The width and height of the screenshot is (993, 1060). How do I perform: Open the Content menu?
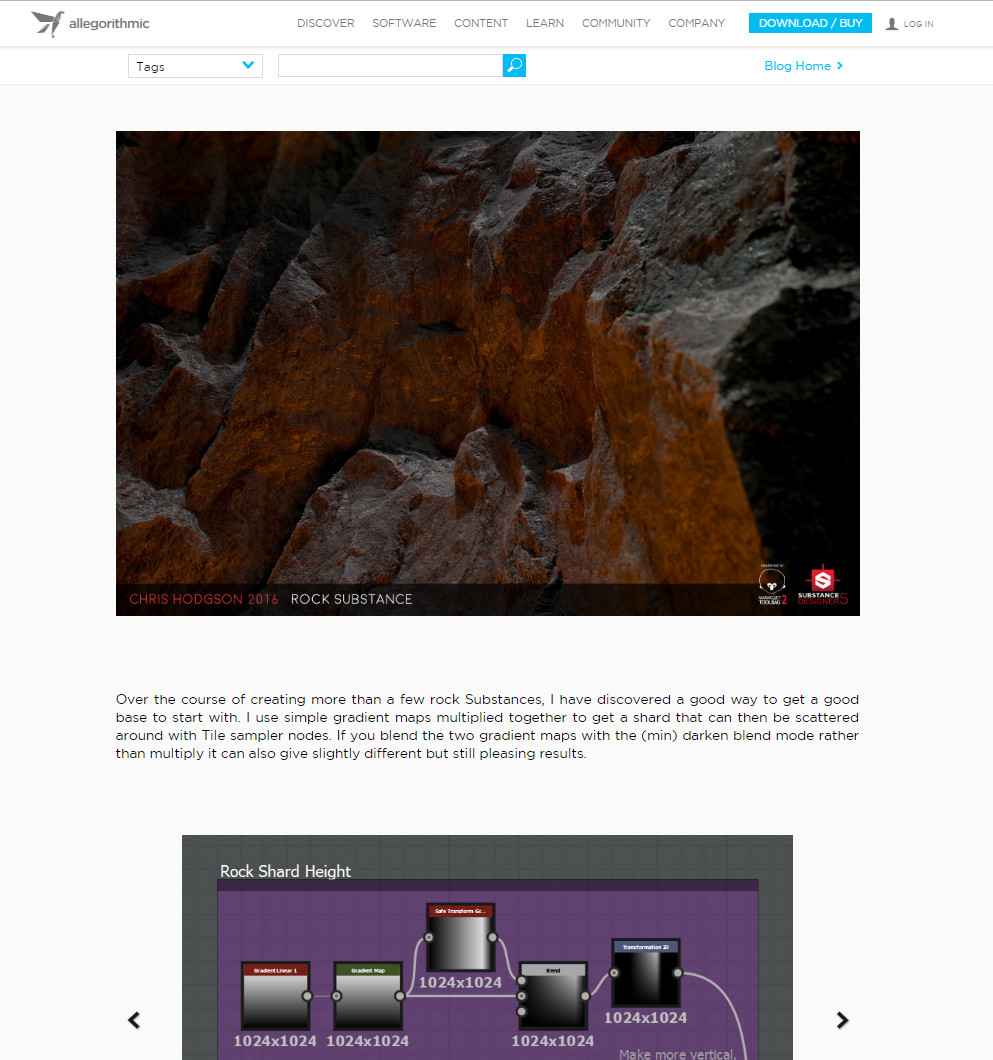pos(481,23)
